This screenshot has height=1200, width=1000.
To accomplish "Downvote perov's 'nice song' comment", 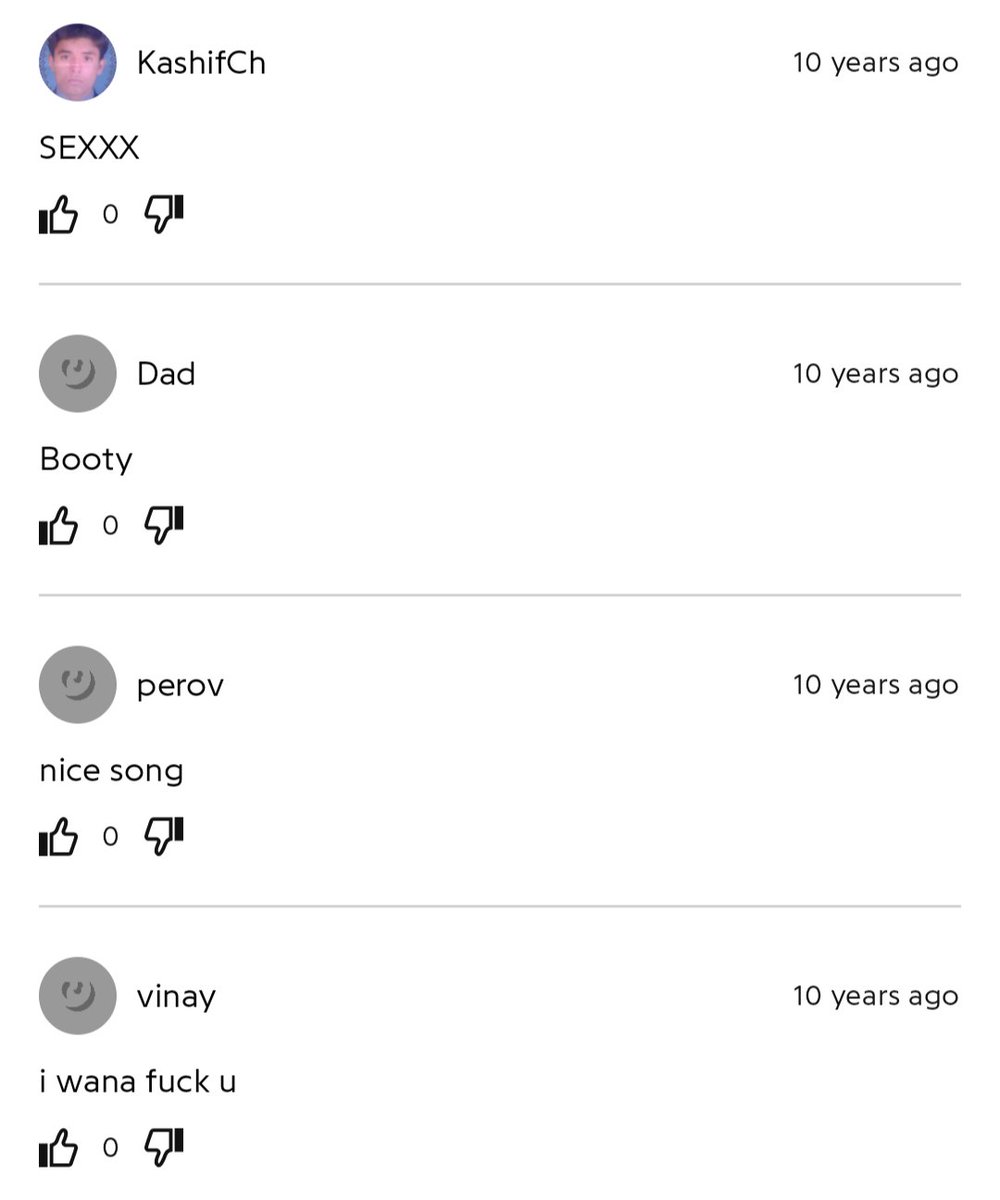I will 164,836.
